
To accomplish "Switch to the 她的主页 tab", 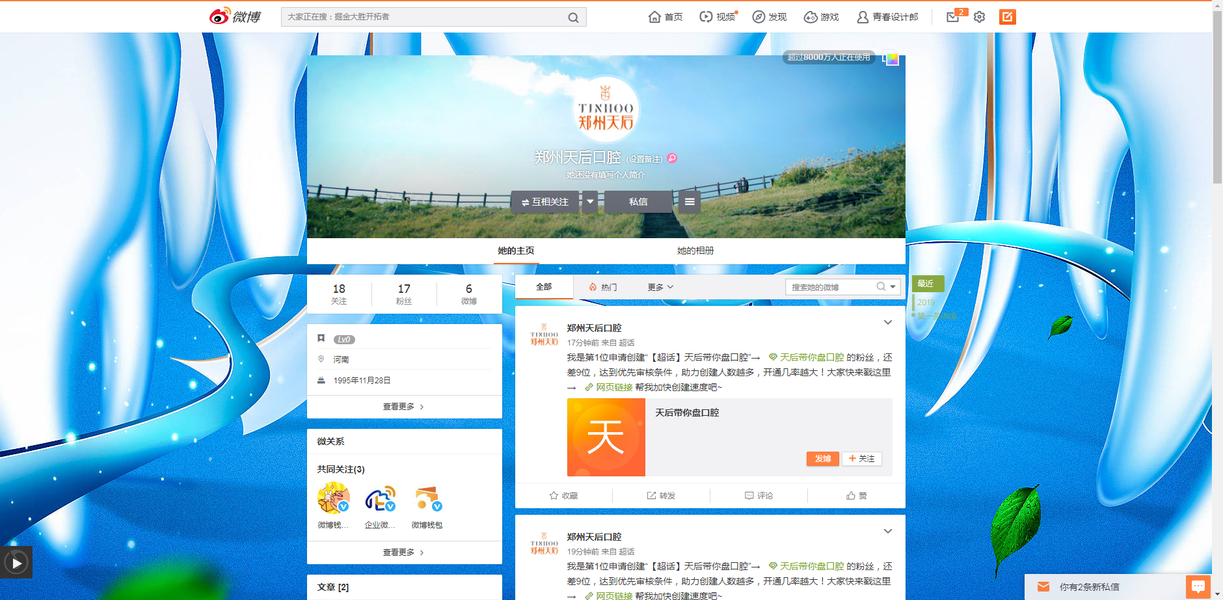I will [516, 251].
